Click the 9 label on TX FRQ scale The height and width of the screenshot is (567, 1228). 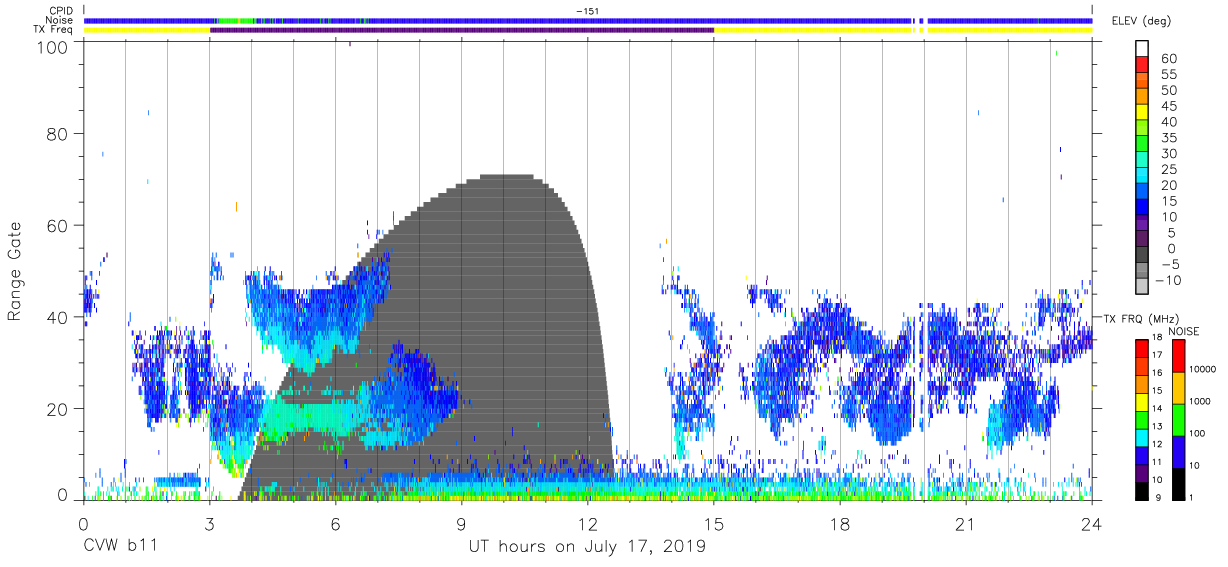pos(1158,497)
